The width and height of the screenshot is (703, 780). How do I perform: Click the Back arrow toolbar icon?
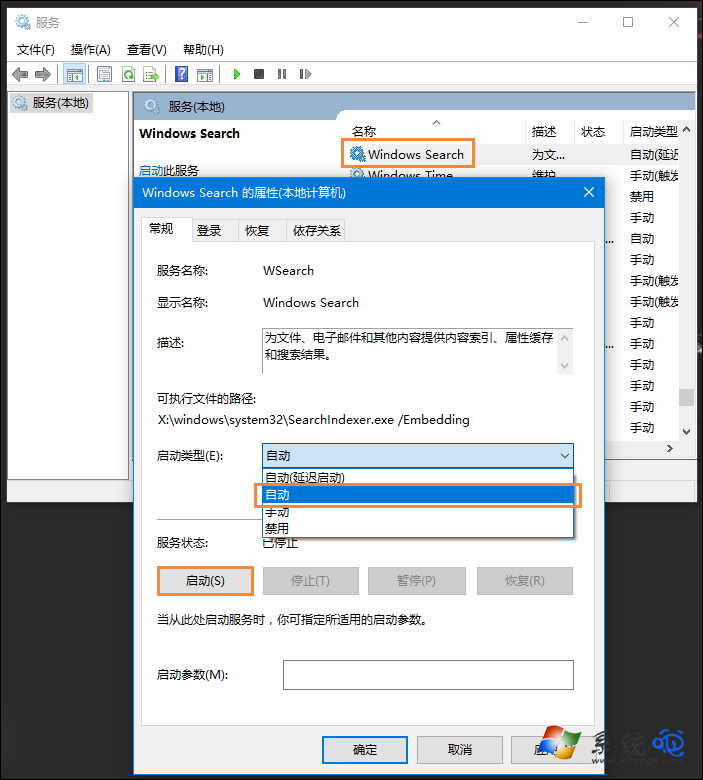click(20, 74)
